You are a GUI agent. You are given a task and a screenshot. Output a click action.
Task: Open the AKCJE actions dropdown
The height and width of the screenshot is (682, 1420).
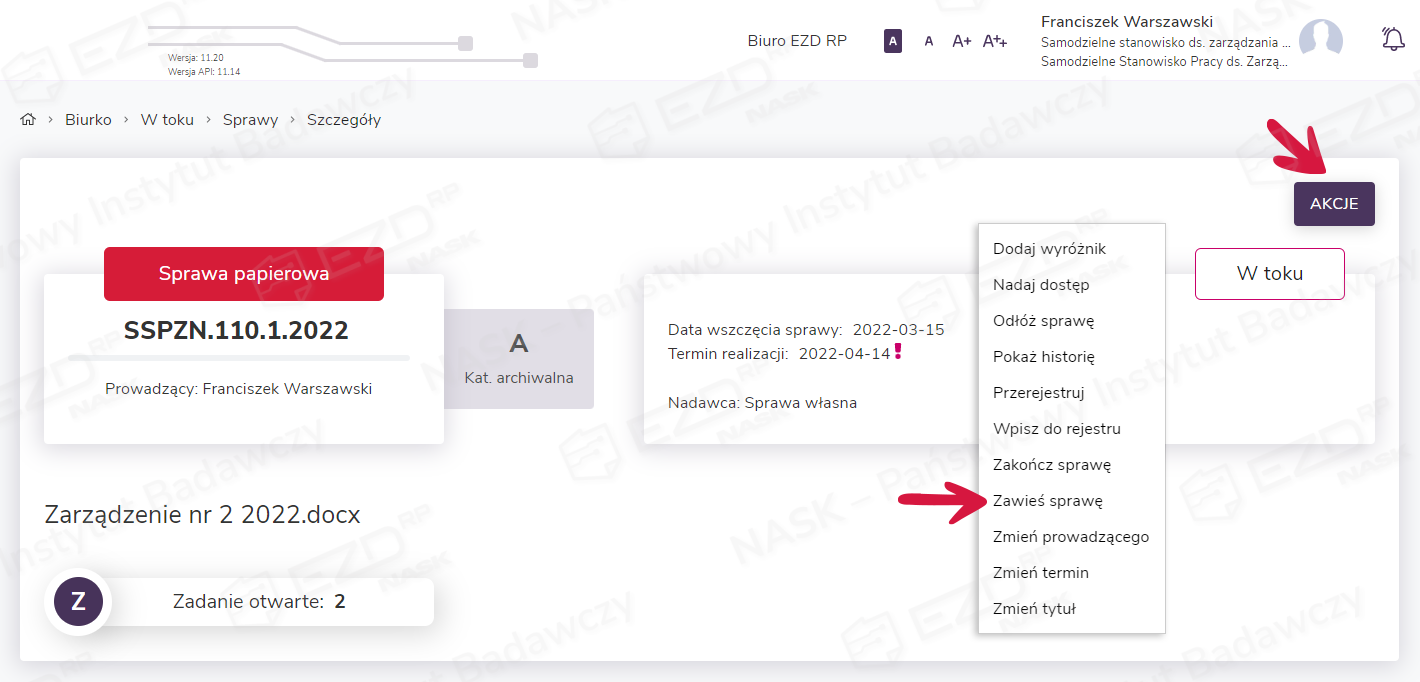click(1334, 204)
